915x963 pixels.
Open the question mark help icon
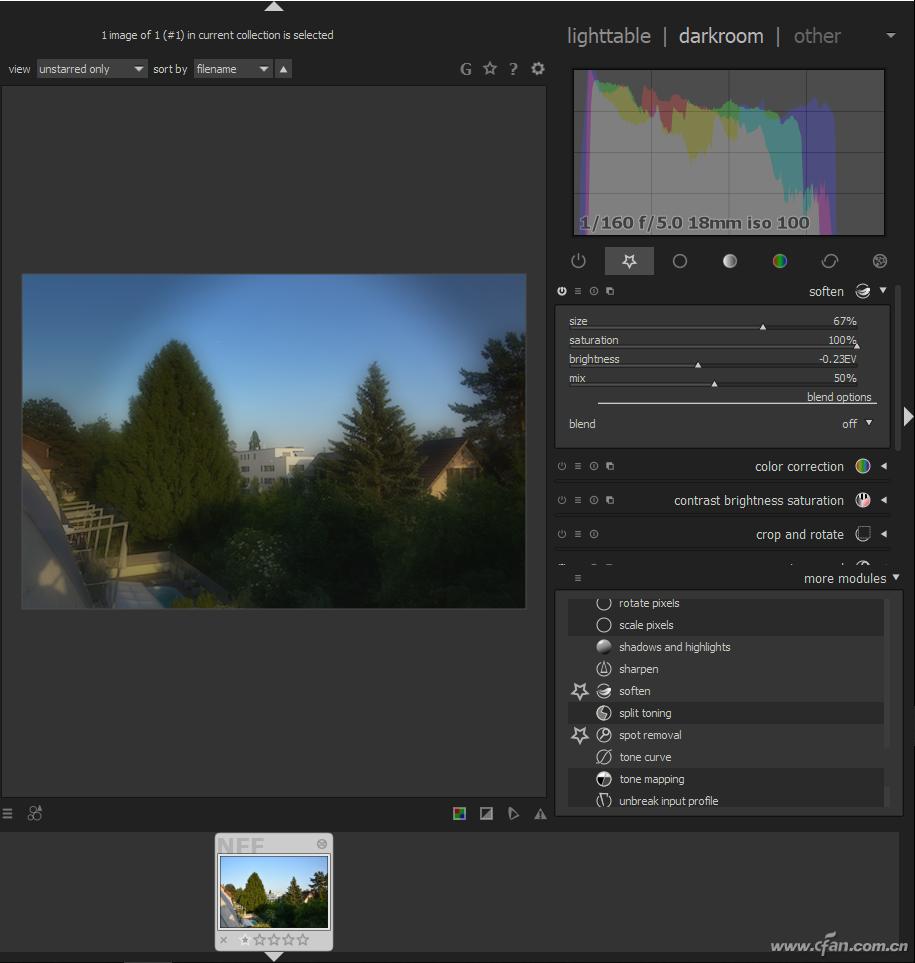click(513, 69)
